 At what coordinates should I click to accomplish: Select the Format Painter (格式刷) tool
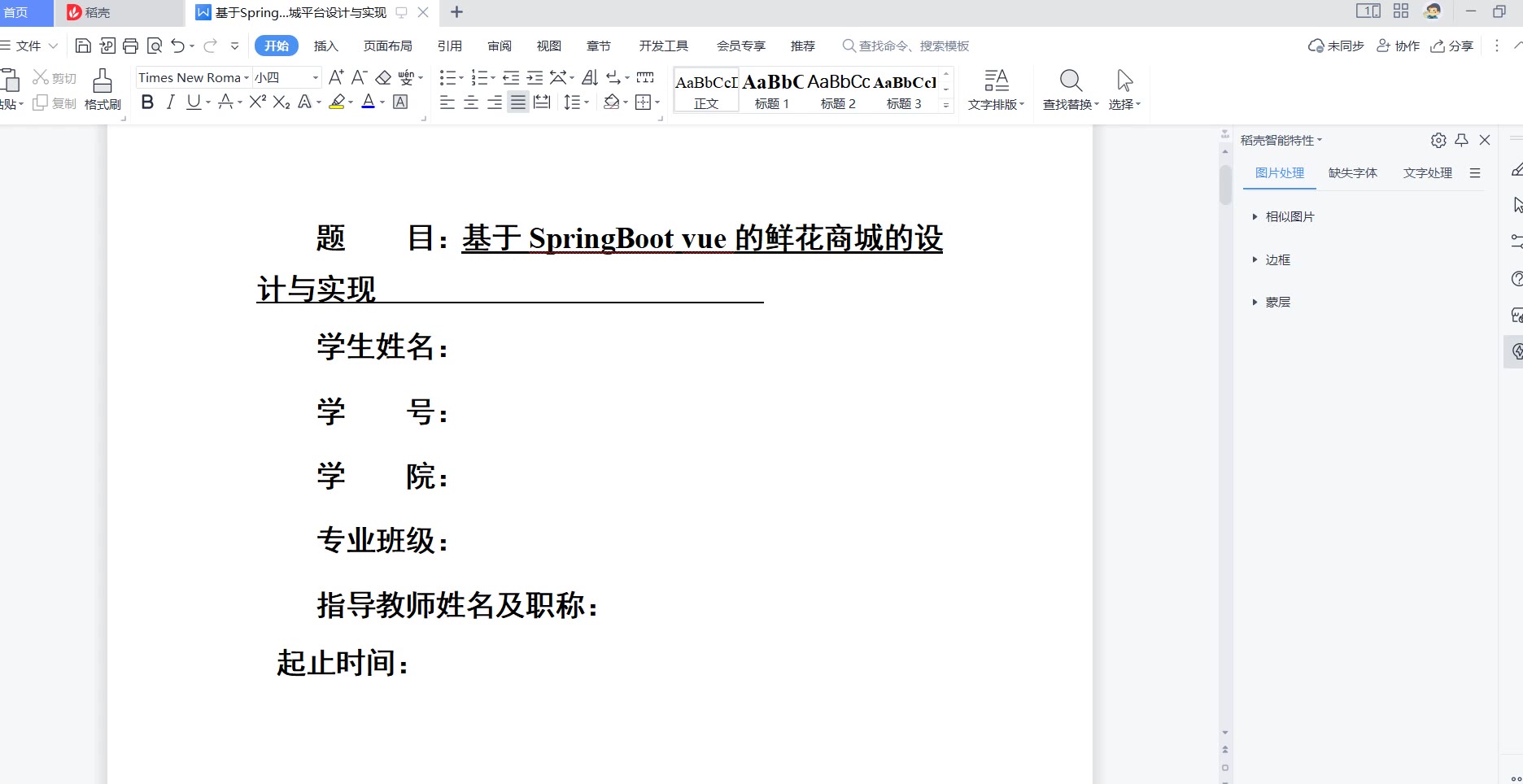(103, 89)
